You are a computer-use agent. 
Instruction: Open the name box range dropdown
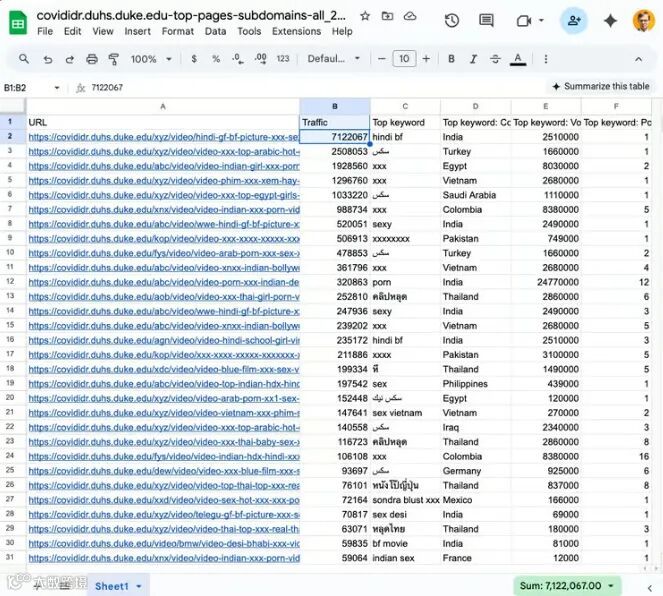pyautogui.click(x=57, y=88)
